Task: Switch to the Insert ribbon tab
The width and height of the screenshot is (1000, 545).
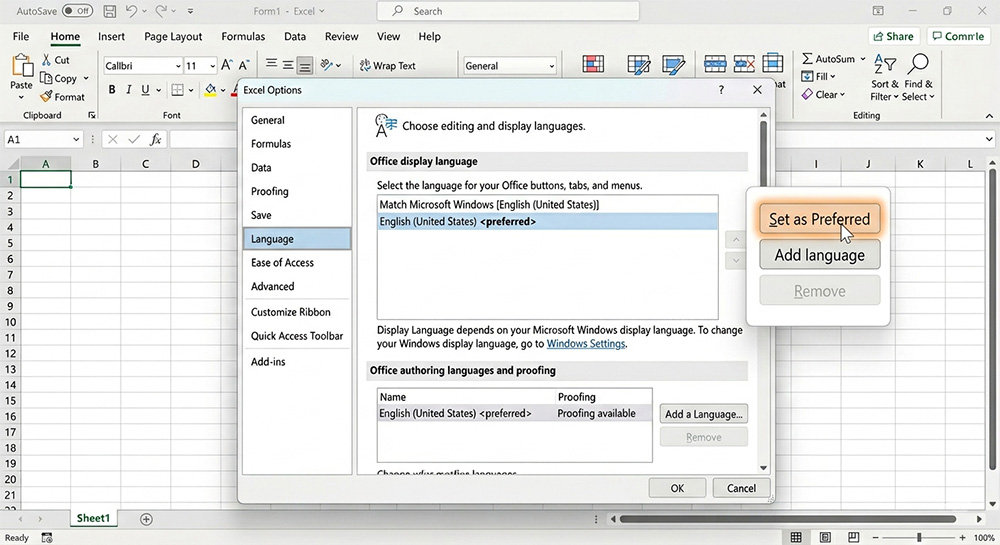Action: (112, 36)
